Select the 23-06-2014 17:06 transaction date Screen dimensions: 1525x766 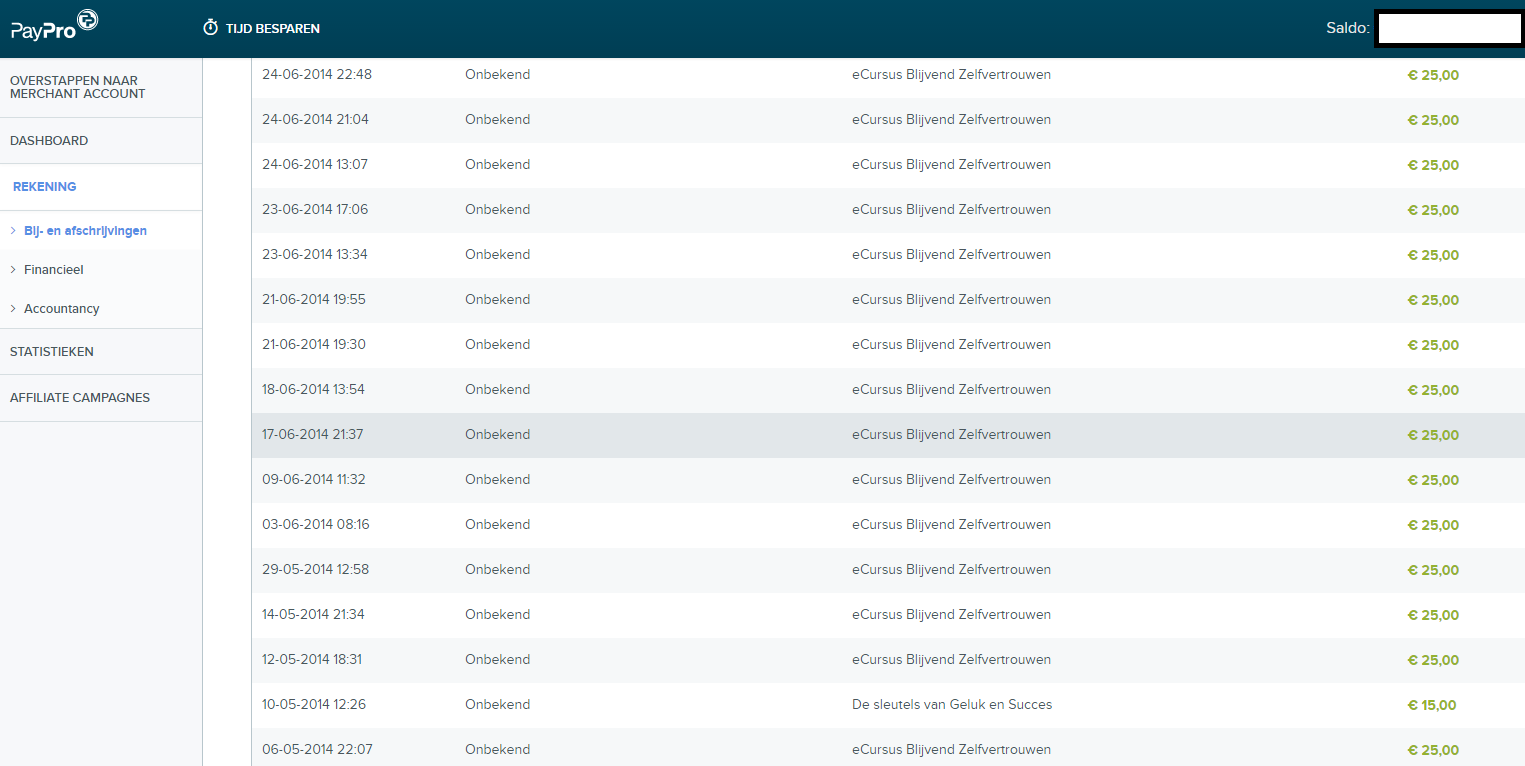pos(315,210)
